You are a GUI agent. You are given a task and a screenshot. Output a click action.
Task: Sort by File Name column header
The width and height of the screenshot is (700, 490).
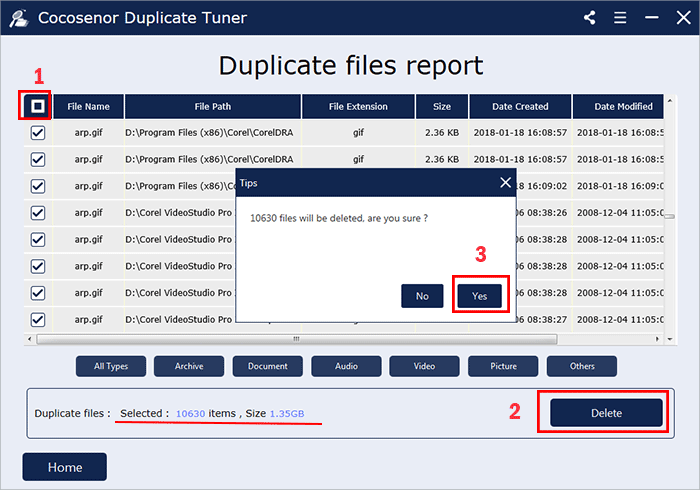click(88, 106)
